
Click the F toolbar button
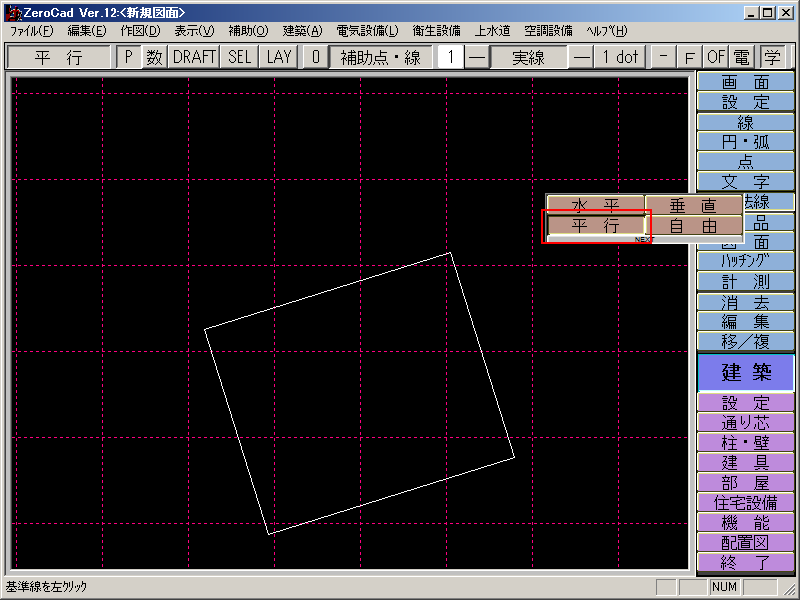689,57
